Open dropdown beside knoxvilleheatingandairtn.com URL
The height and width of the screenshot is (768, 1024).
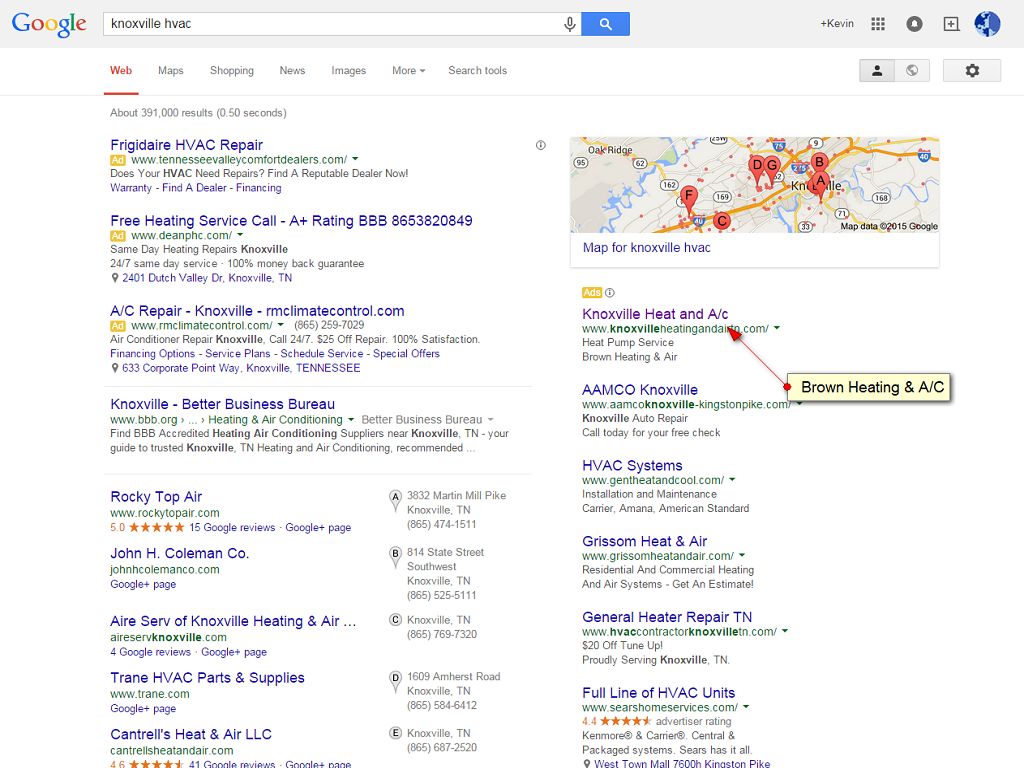pyautogui.click(x=777, y=328)
